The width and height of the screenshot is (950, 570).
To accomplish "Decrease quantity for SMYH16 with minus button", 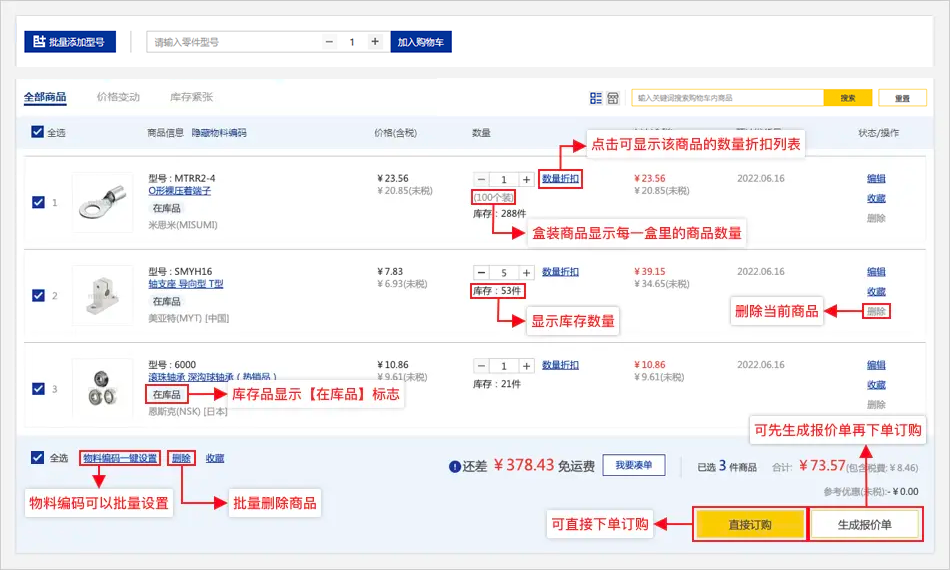I will point(481,272).
